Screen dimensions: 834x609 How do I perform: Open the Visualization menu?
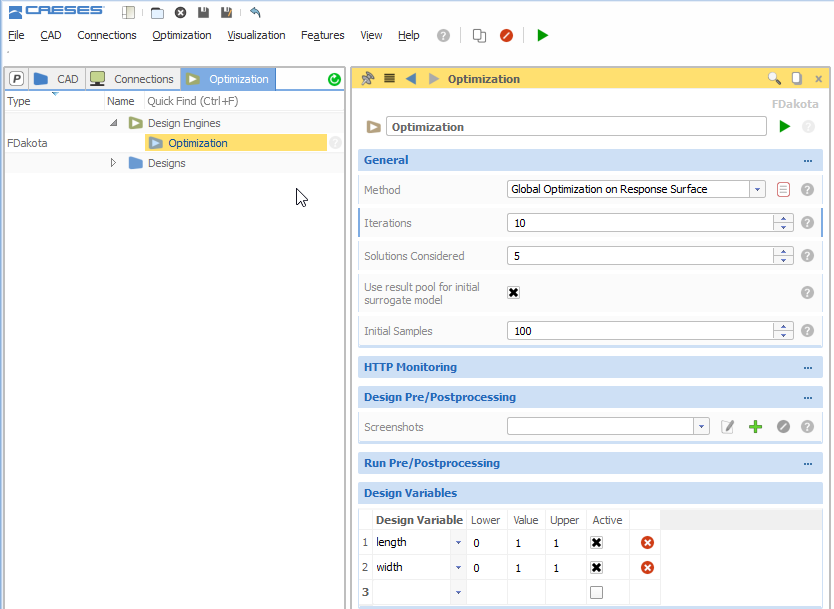(x=256, y=35)
